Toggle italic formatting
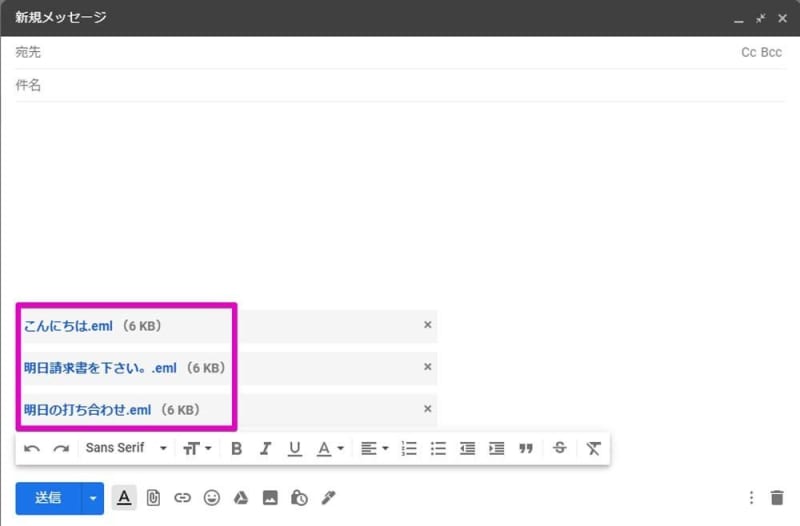This screenshot has height=526, width=800. (x=265, y=448)
